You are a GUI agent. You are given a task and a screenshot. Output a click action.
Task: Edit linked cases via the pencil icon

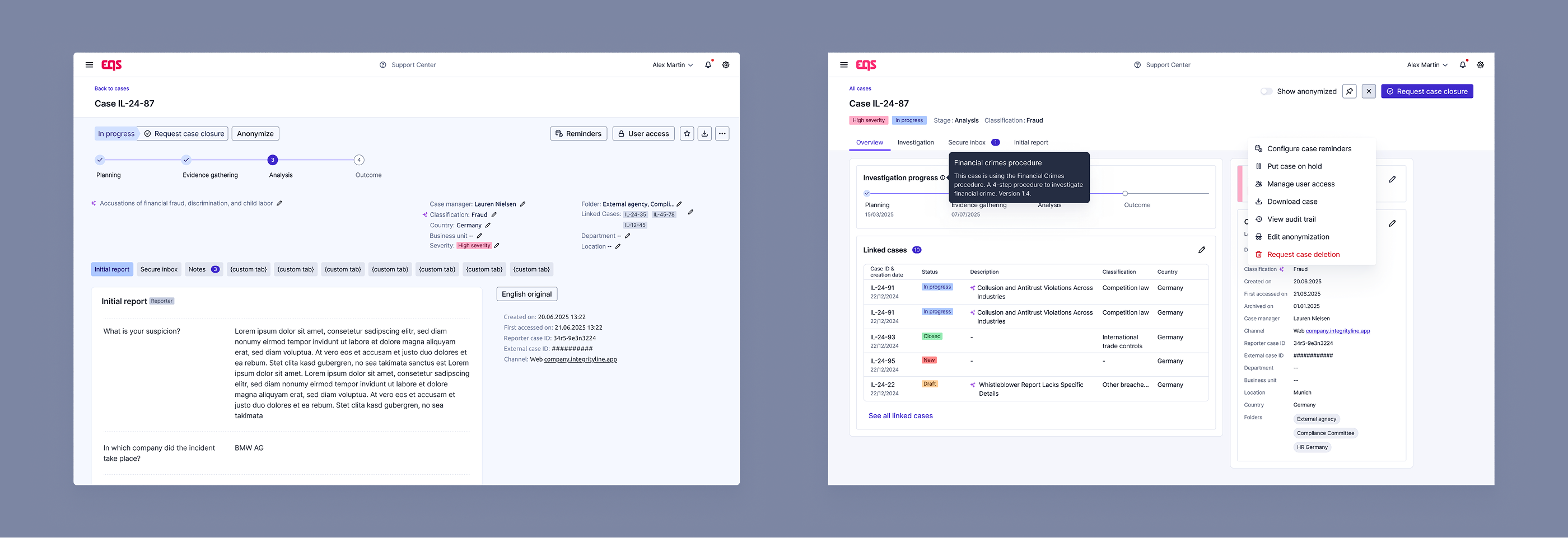[1202, 250]
